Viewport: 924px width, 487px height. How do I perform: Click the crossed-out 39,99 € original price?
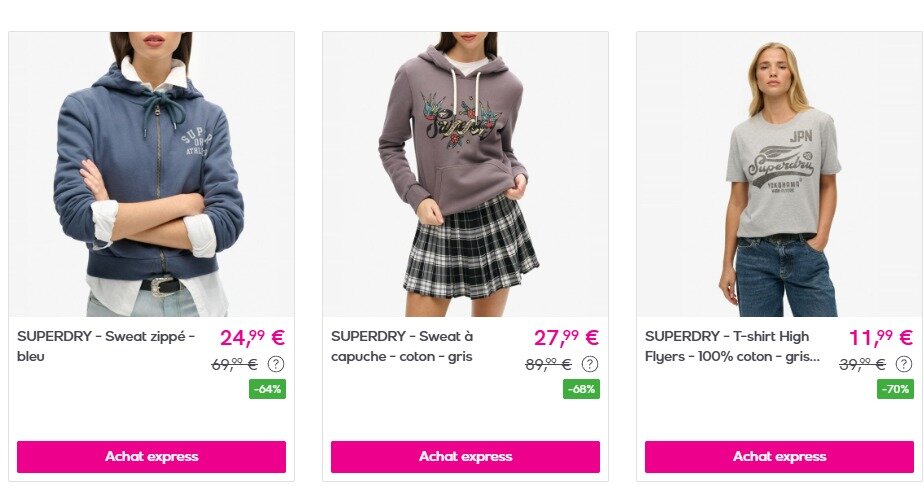click(863, 364)
